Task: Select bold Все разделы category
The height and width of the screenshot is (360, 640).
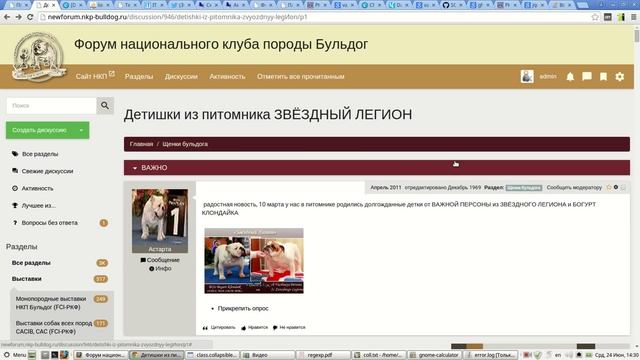Action: (x=31, y=263)
